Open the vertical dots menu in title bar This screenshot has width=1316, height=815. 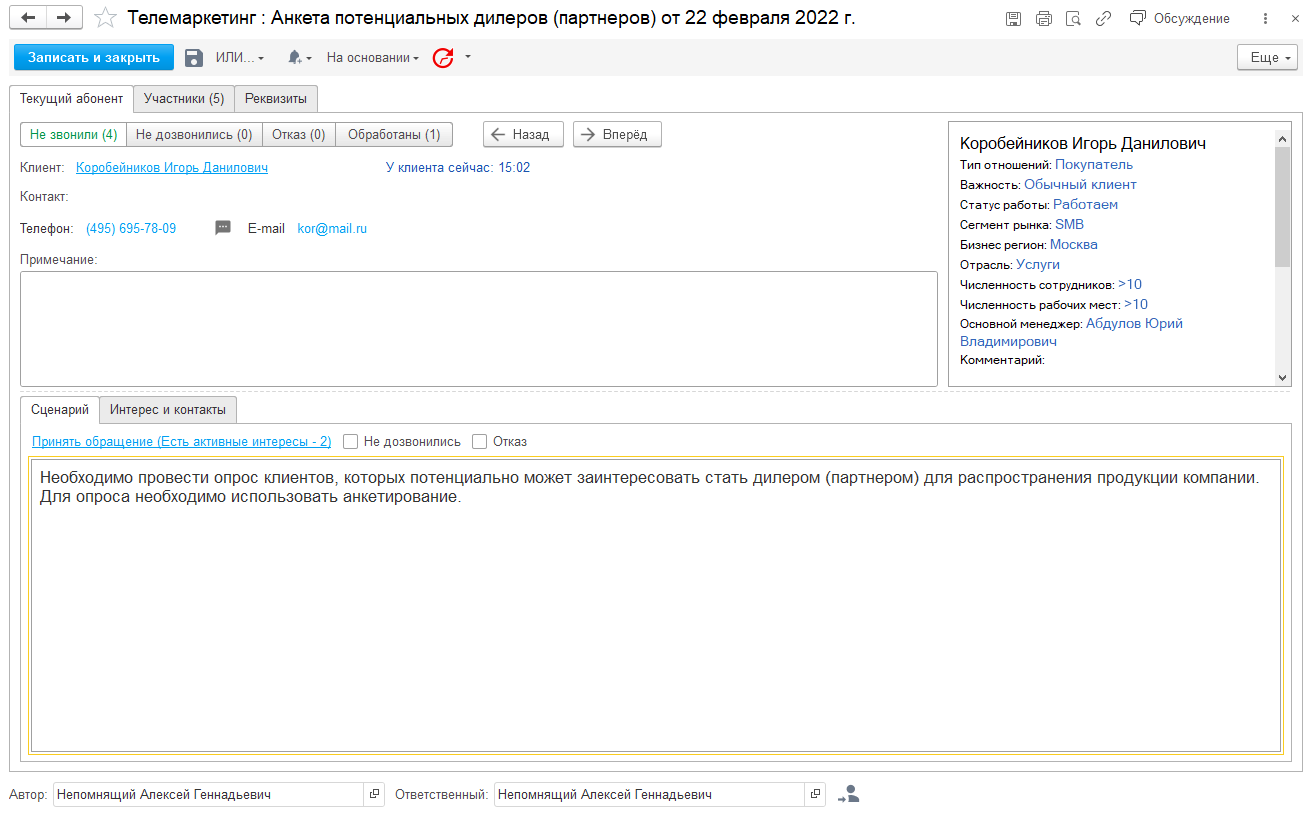[1267, 19]
